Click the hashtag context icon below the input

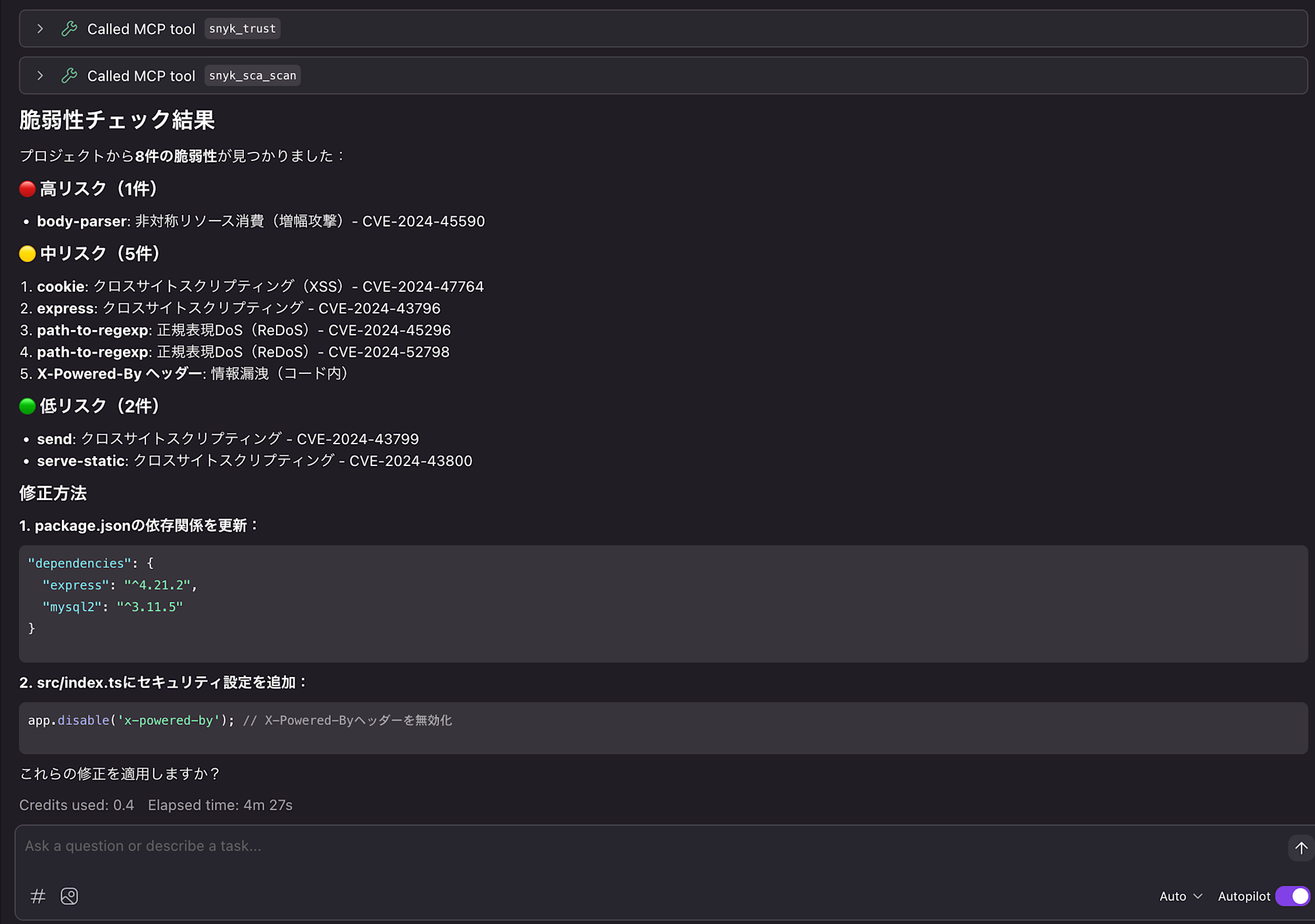pyautogui.click(x=37, y=896)
